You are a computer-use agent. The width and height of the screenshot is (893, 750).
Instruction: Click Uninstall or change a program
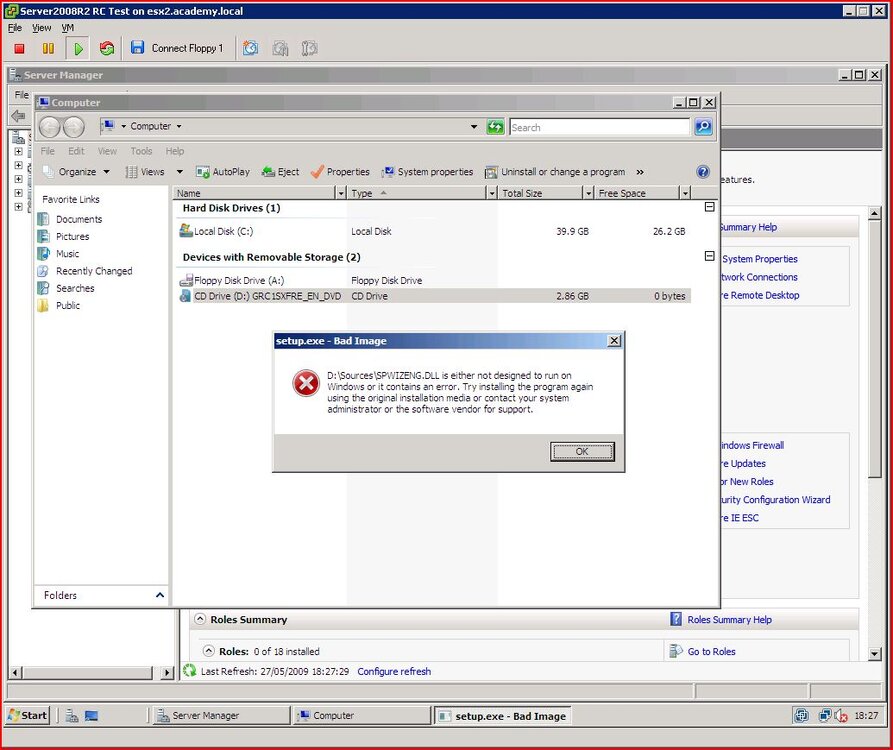[555, 172]
